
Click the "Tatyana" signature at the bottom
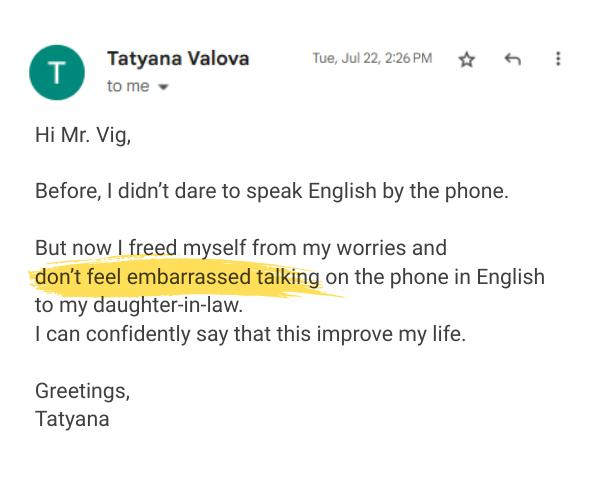pyautogui.click(x=72, y=419)
